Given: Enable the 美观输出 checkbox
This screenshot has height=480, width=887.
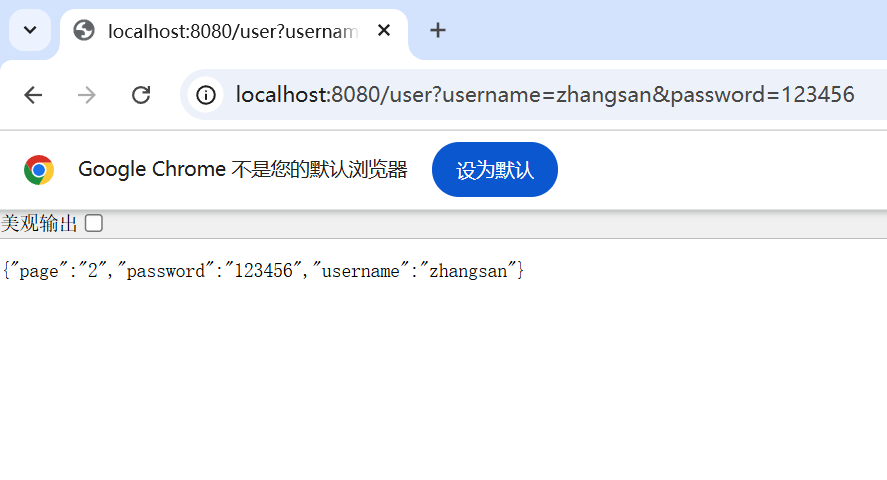Looking at the screenshot, I should click(x=94, y=224).
